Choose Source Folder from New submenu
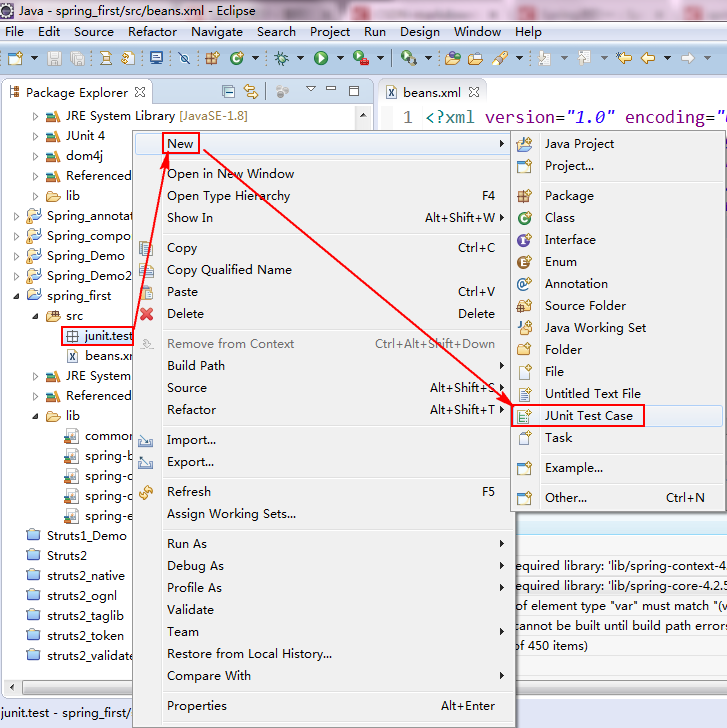Image resolution: width=727 pixels, height=728 pixels. pyautogui.click(x=619, y=306)
